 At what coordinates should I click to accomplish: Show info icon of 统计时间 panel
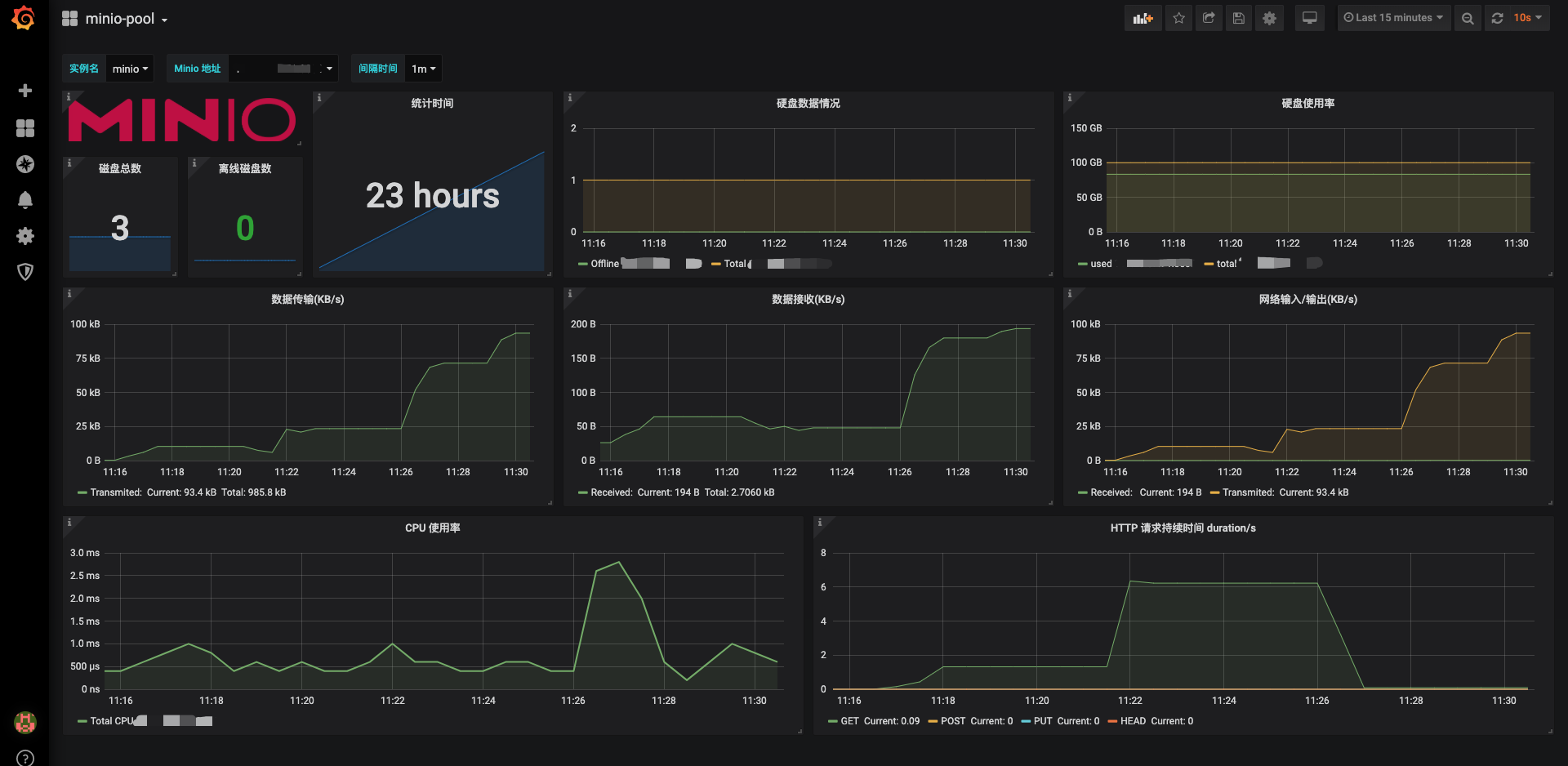(x=318, y=98)
